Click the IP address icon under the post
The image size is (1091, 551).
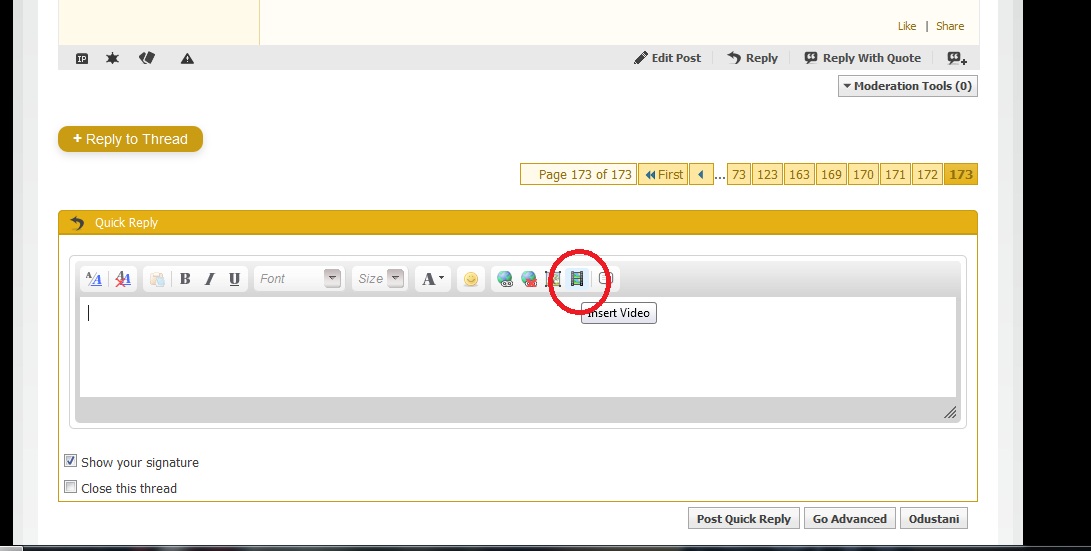pos(82,59)
